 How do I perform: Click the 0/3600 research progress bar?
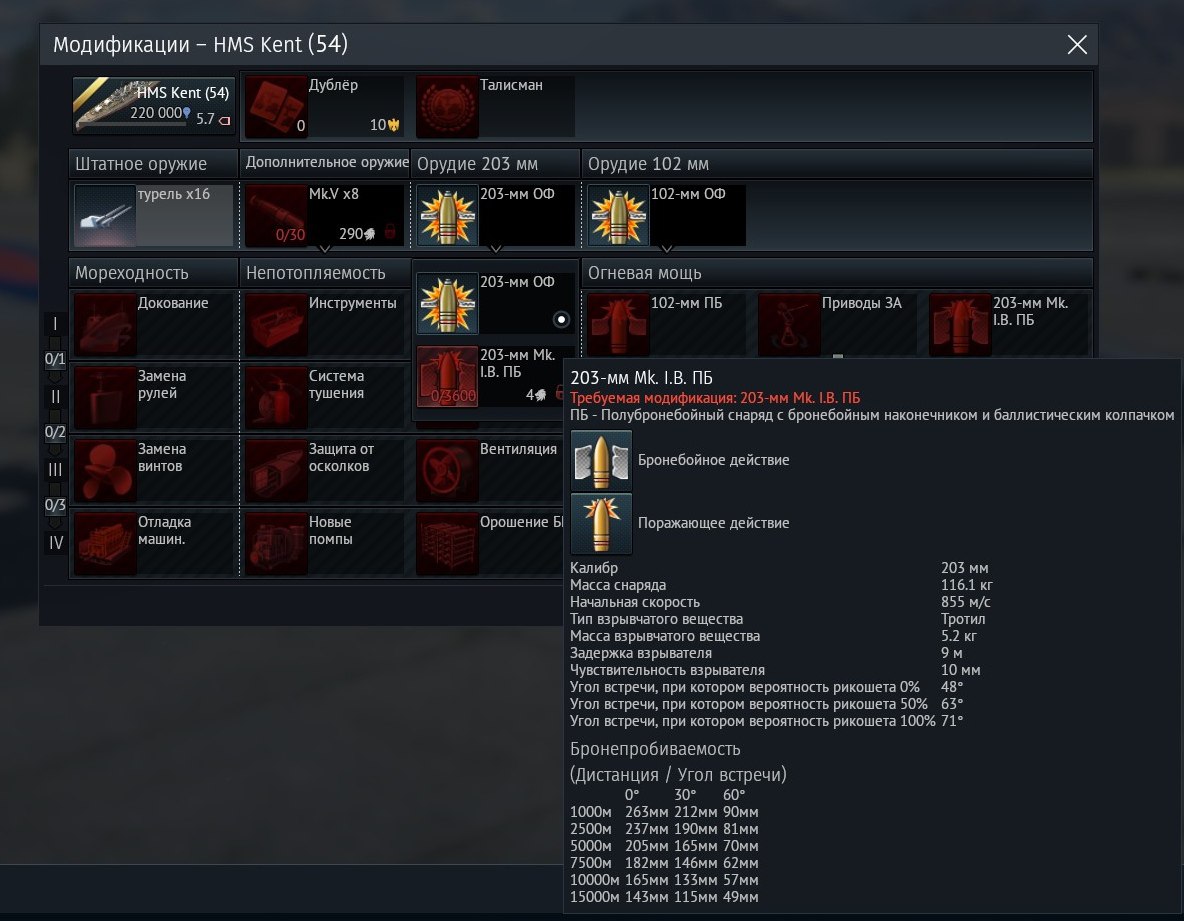454,396
